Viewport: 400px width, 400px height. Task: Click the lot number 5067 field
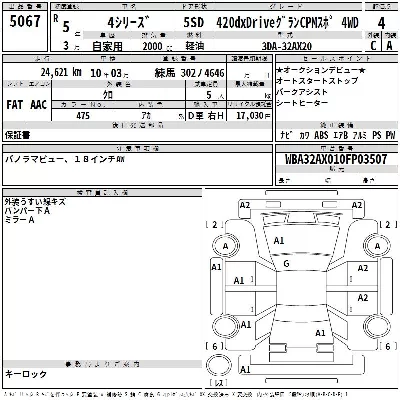click(x=25, y=22)
